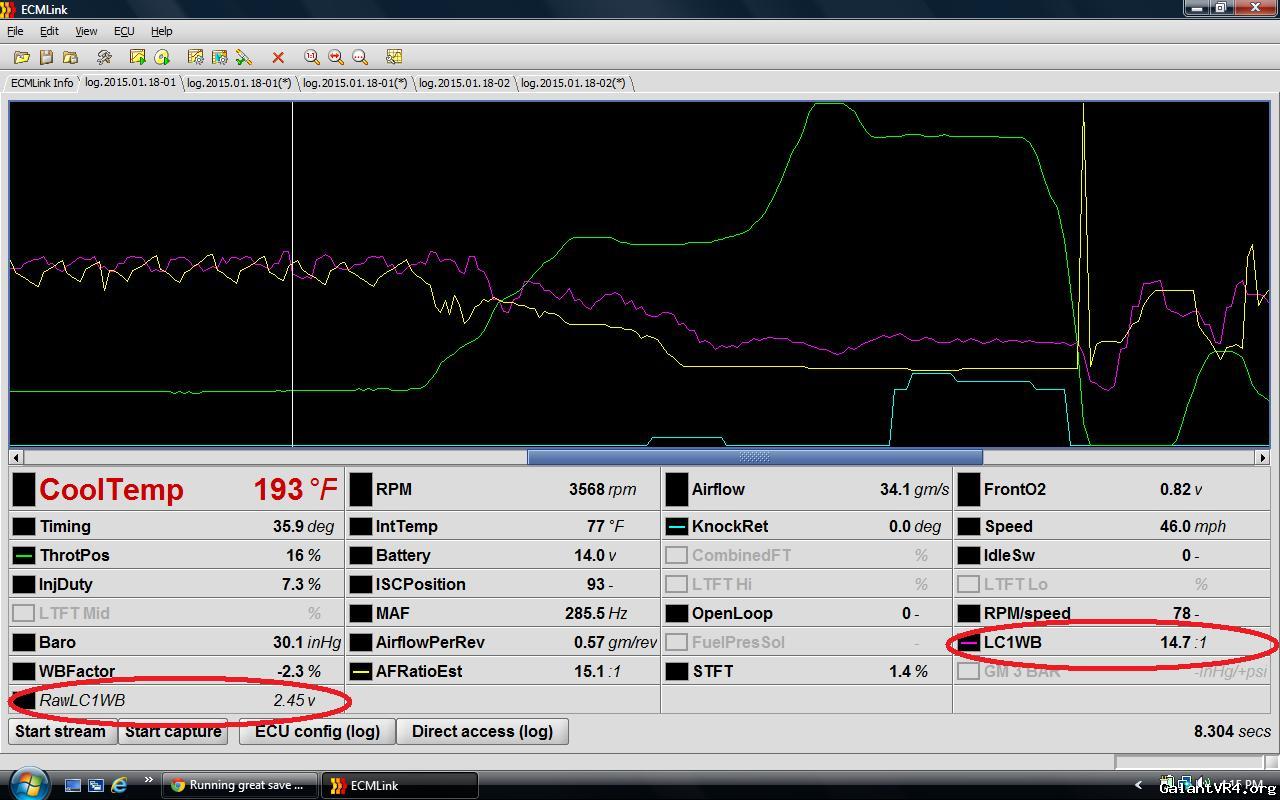Click the Direct access (log) button
1280x800 pixels.
[x=482, y=731]
